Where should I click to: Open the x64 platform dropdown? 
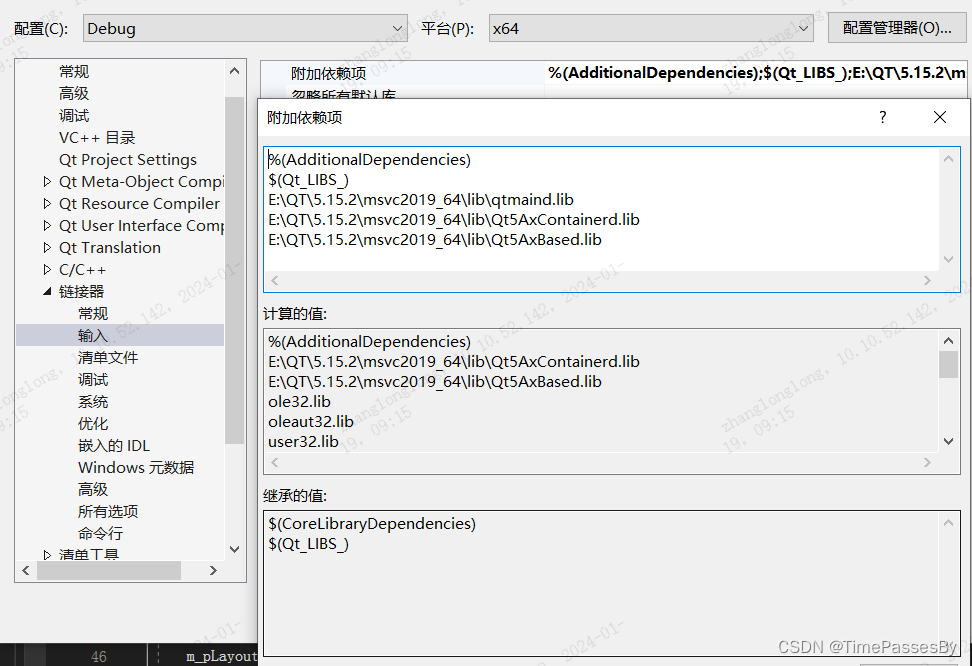(x=805, y=28)
